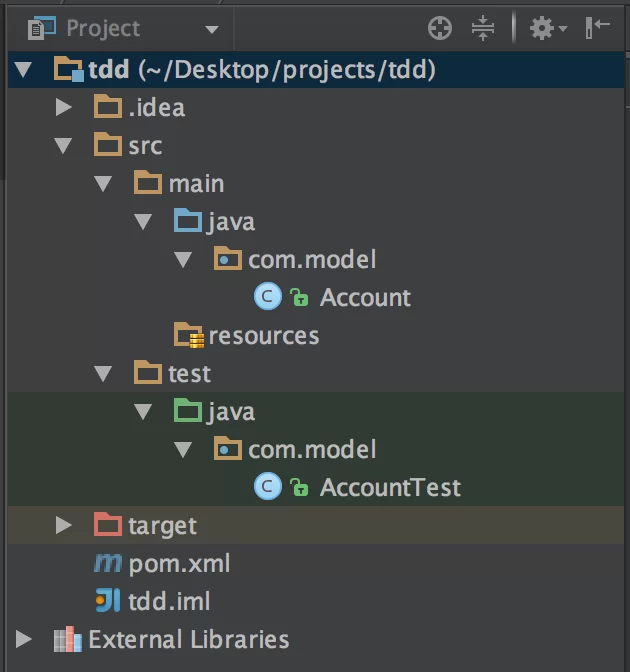Image resolution: width=630 pixels, height=672 pixels.
Task: Click the src folder icon
Action: pyautogui.click(x=108, y=144)
